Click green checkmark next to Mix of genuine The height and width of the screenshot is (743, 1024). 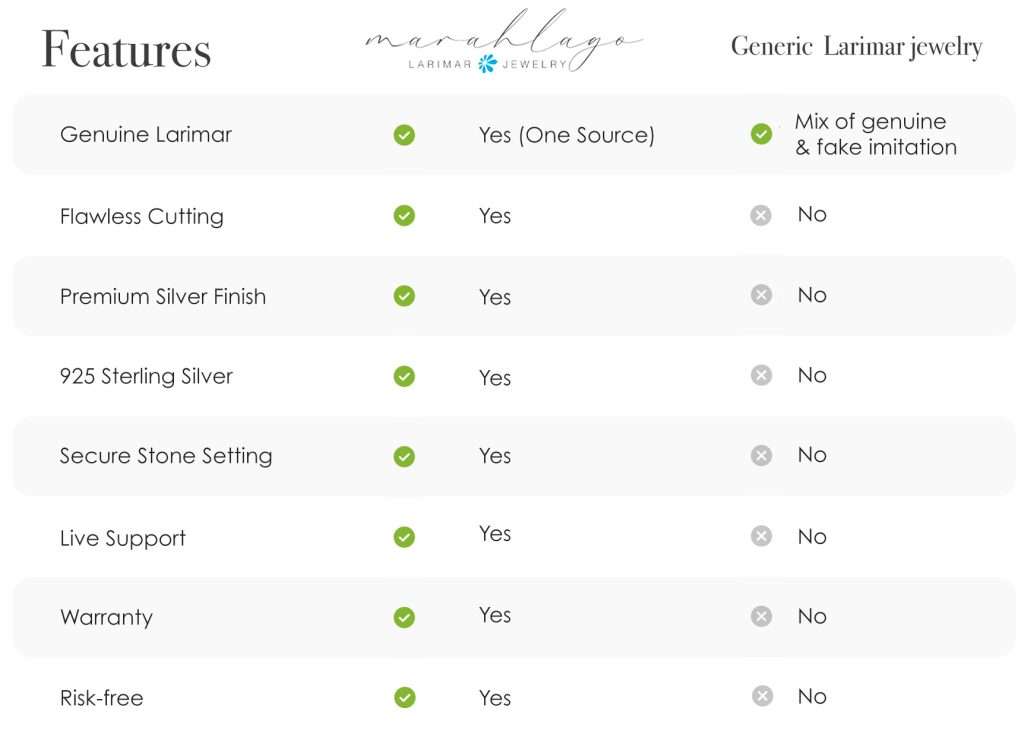[x=761, y=134]
